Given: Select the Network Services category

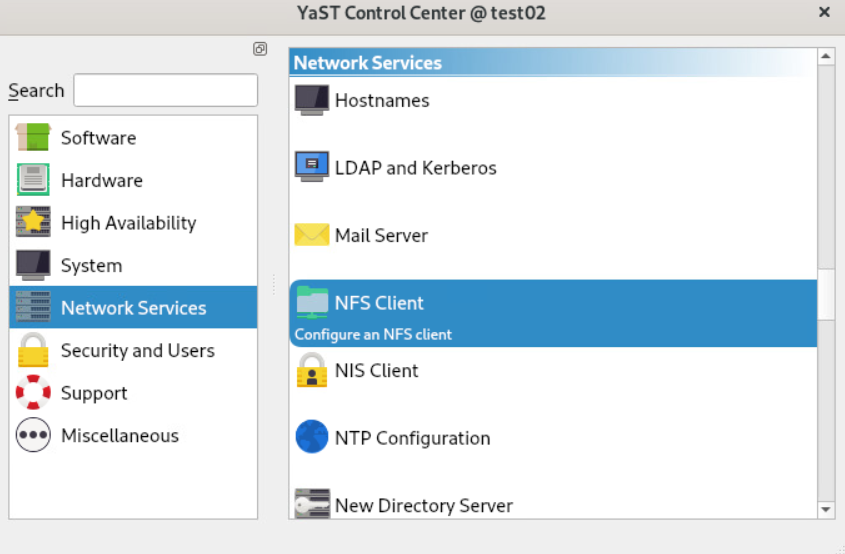Looking at the screenshot, I should pos(133,308).
